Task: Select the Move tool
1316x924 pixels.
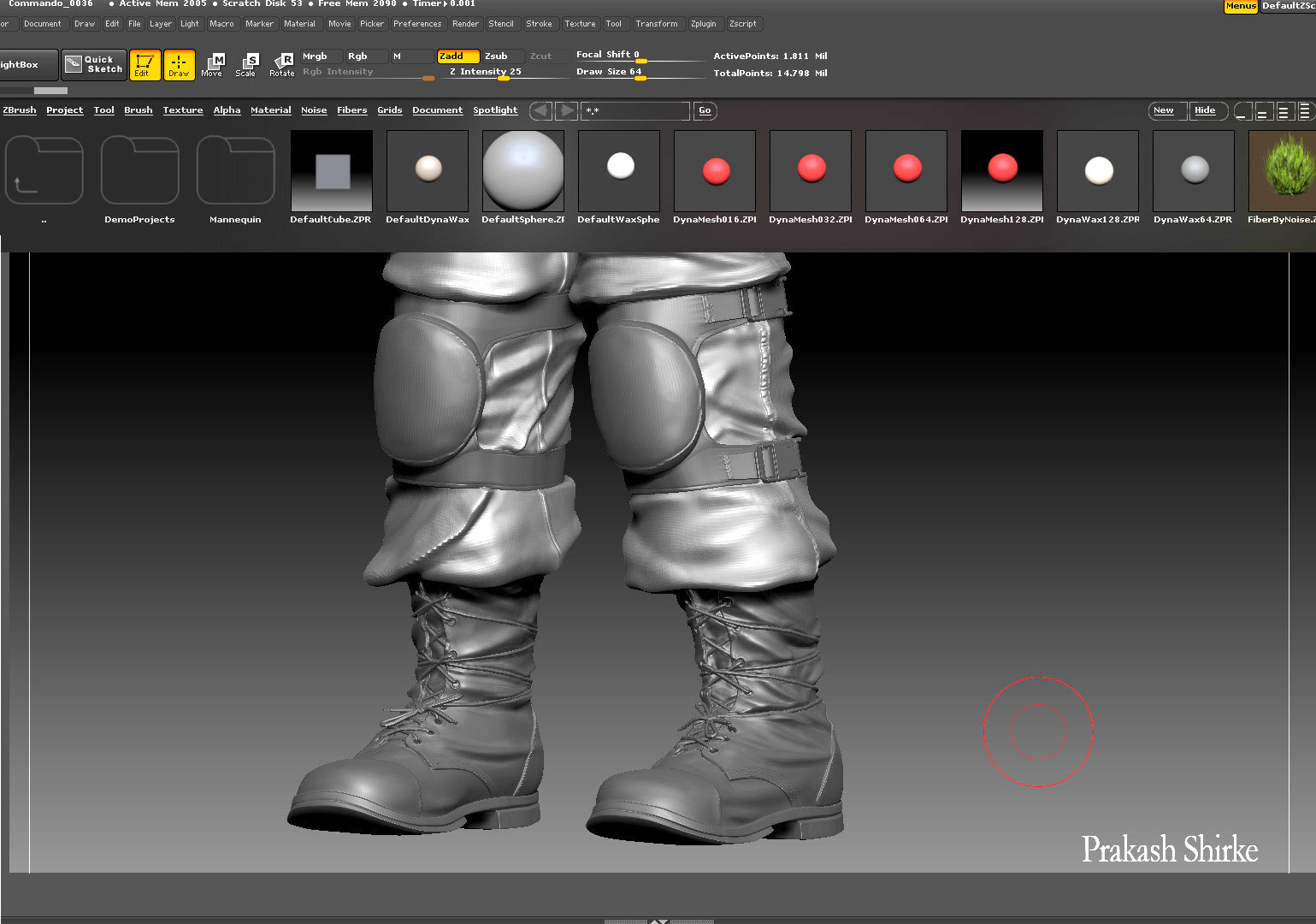Action: click(212, 65)
